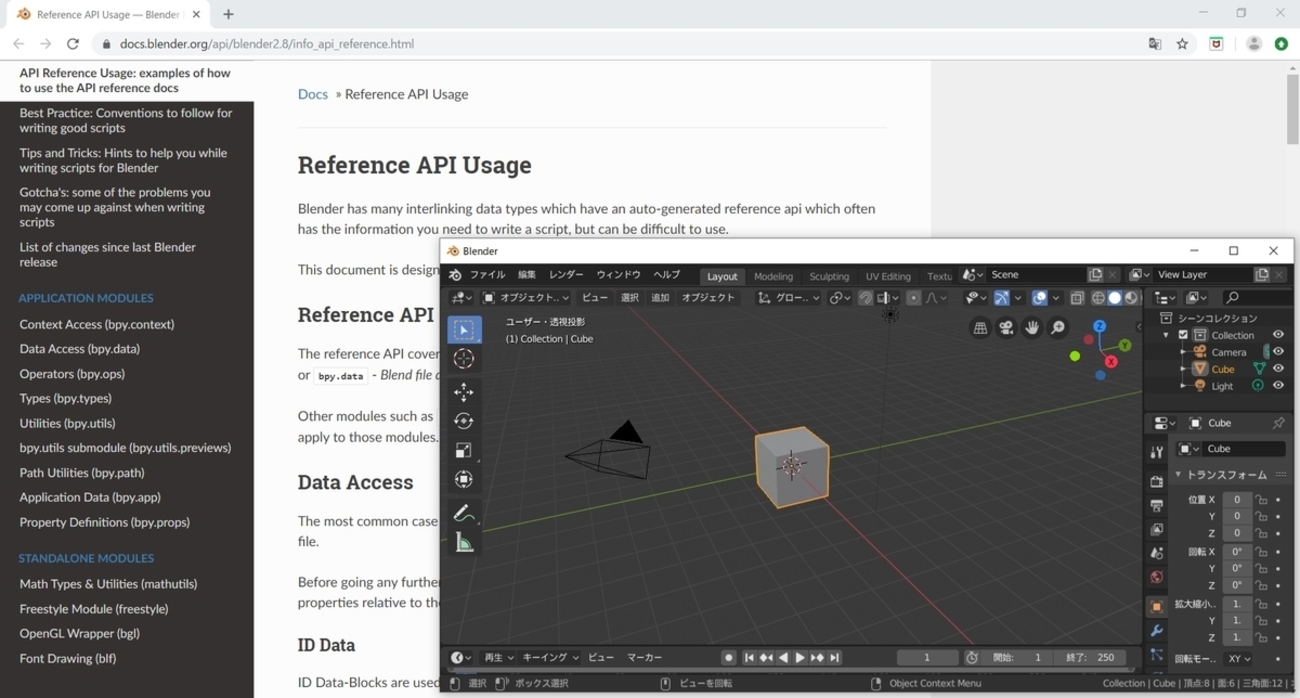Pin the Cube properties editor
1300x698 pixels.
coord(1278,423)
